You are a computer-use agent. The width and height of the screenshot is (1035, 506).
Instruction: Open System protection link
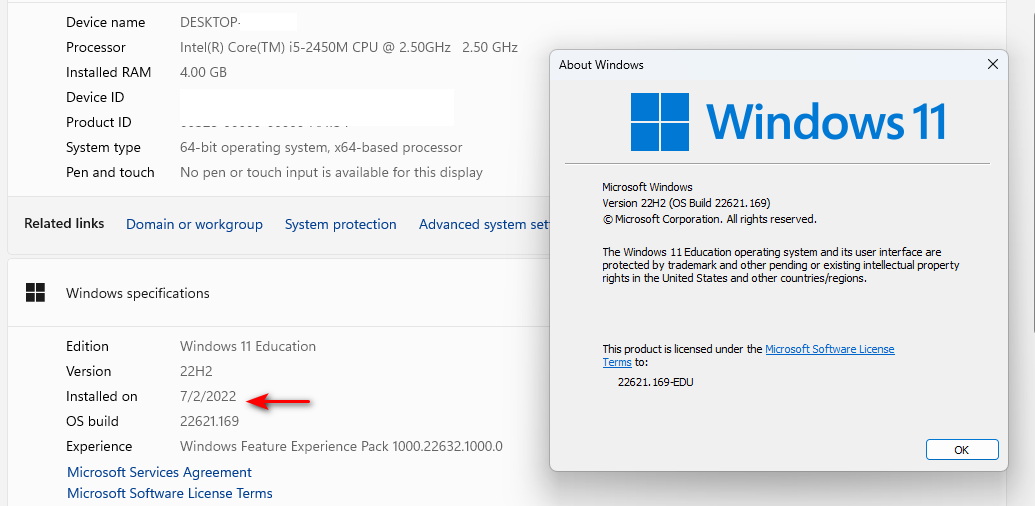(x=341, y=224)
